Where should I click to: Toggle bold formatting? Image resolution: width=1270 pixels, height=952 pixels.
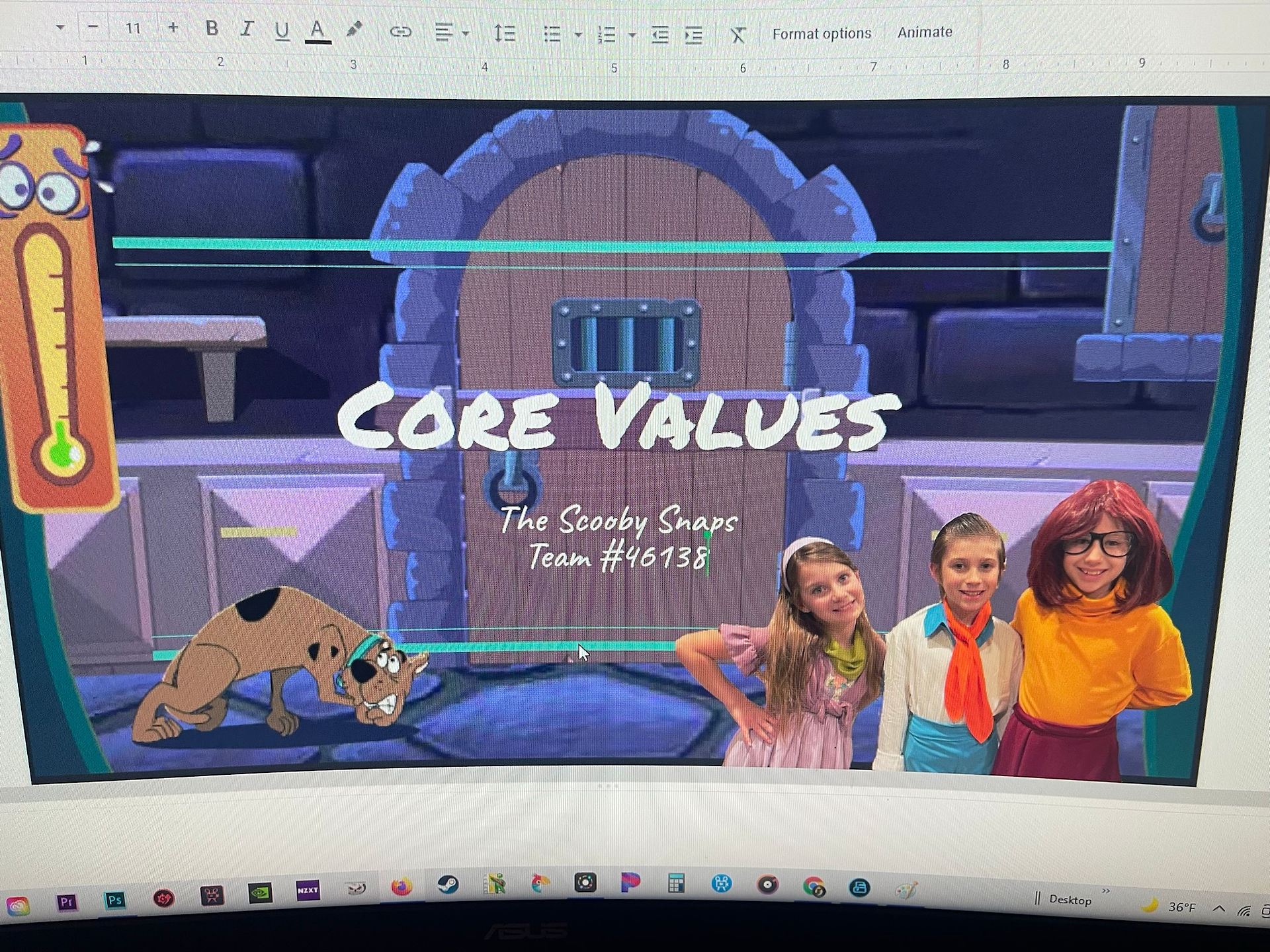click(x=212, y=29)
